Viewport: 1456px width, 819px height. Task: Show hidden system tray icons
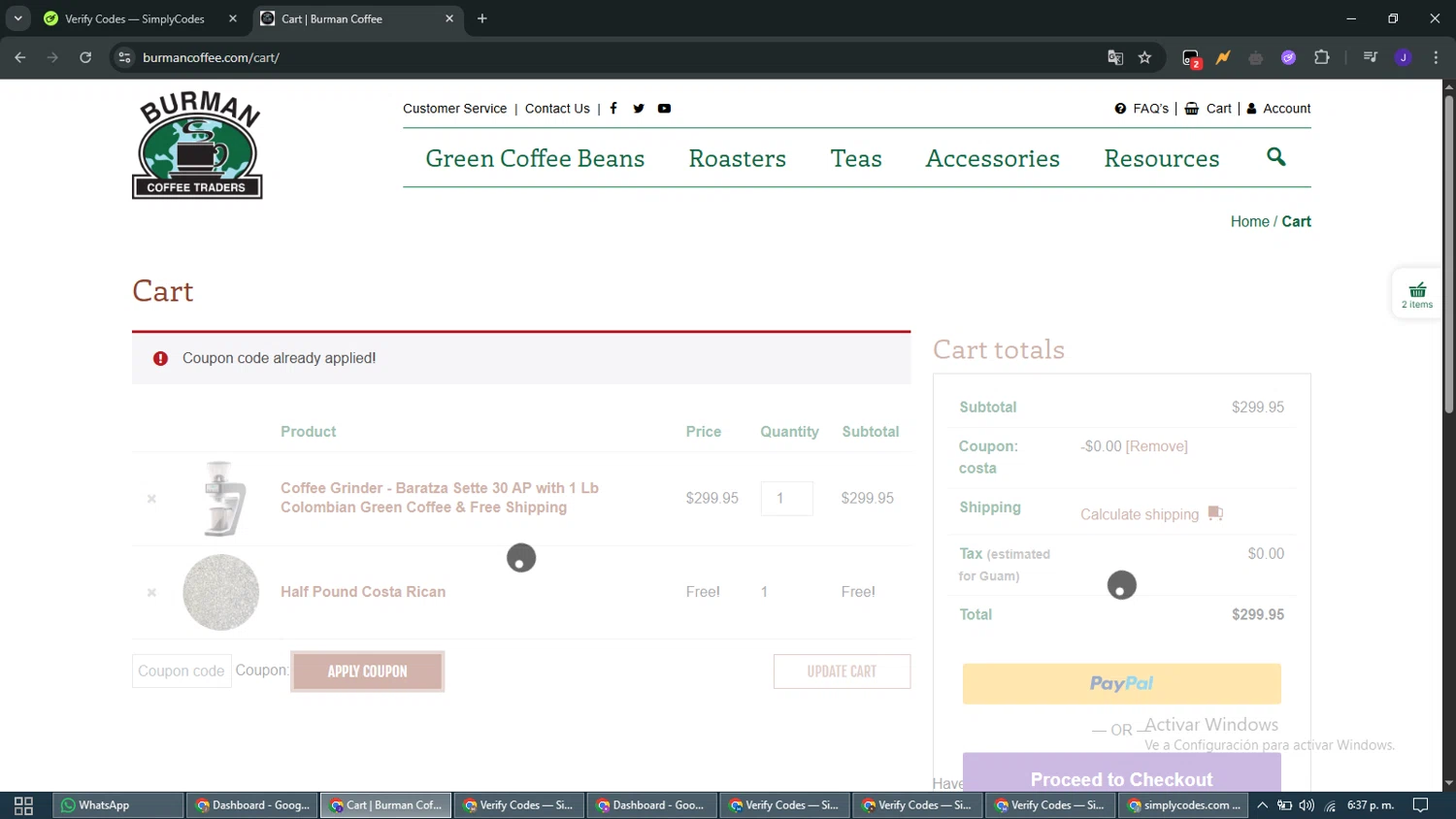tap(1262, 805)
